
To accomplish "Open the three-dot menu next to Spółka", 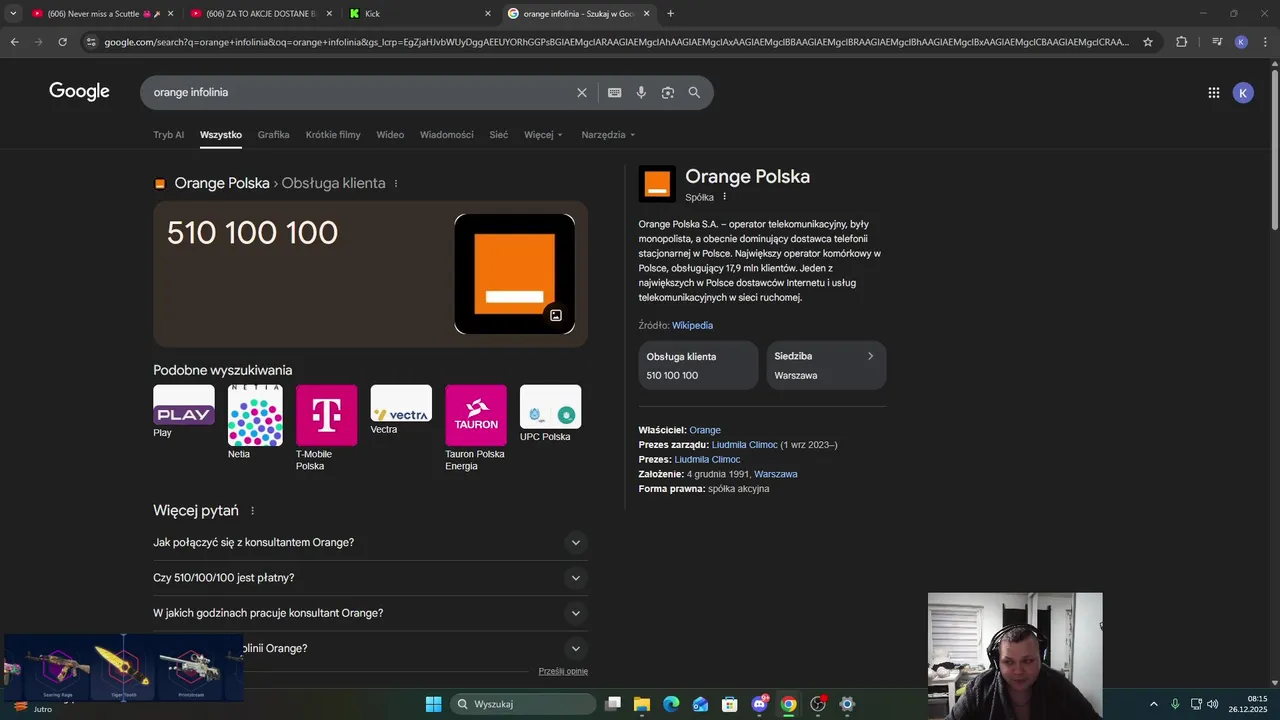I will [725, 197].
